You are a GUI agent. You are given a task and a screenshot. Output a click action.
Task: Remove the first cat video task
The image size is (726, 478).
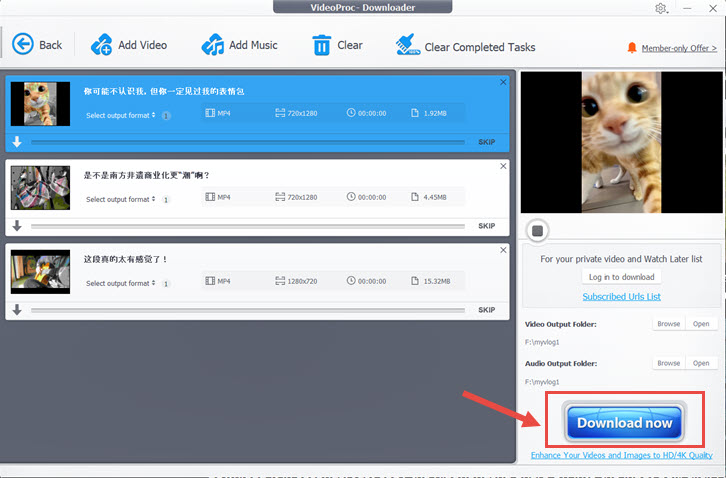coord(503,82)
